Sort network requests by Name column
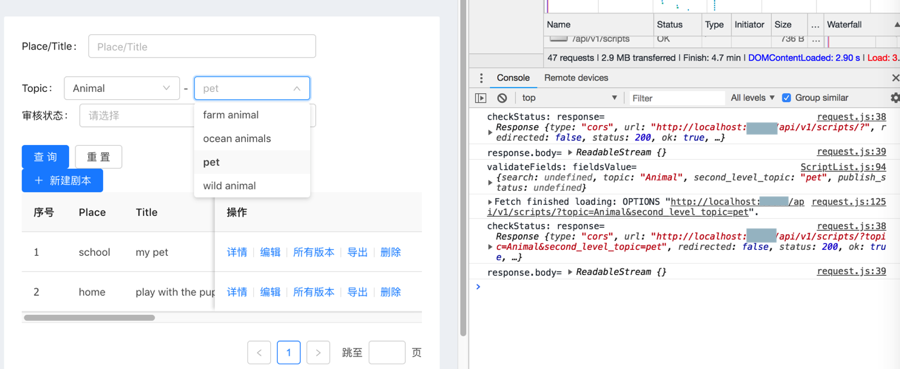The image size is (900, 369). point(599,25)
